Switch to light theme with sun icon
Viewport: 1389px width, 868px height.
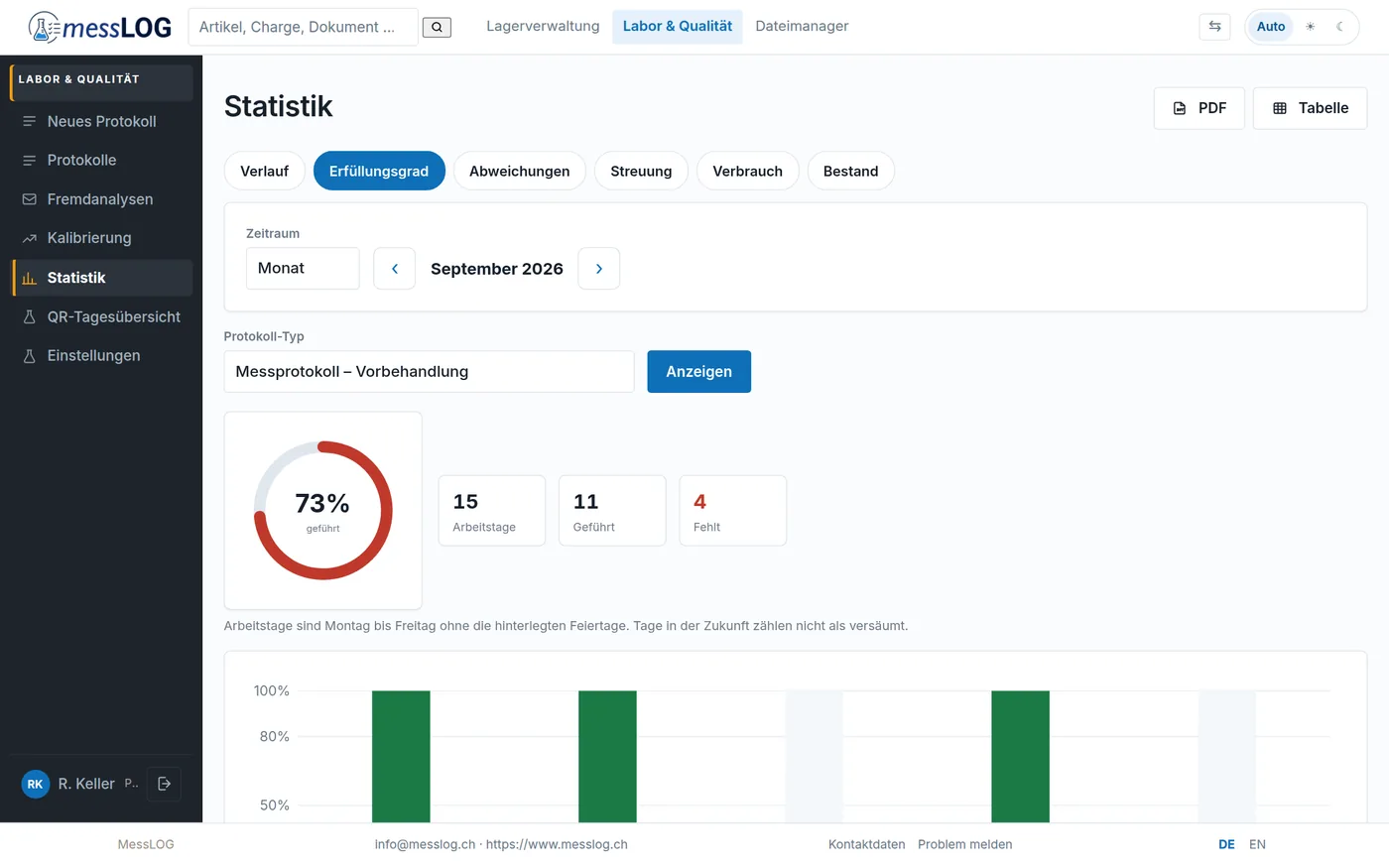click(1311, 27)
